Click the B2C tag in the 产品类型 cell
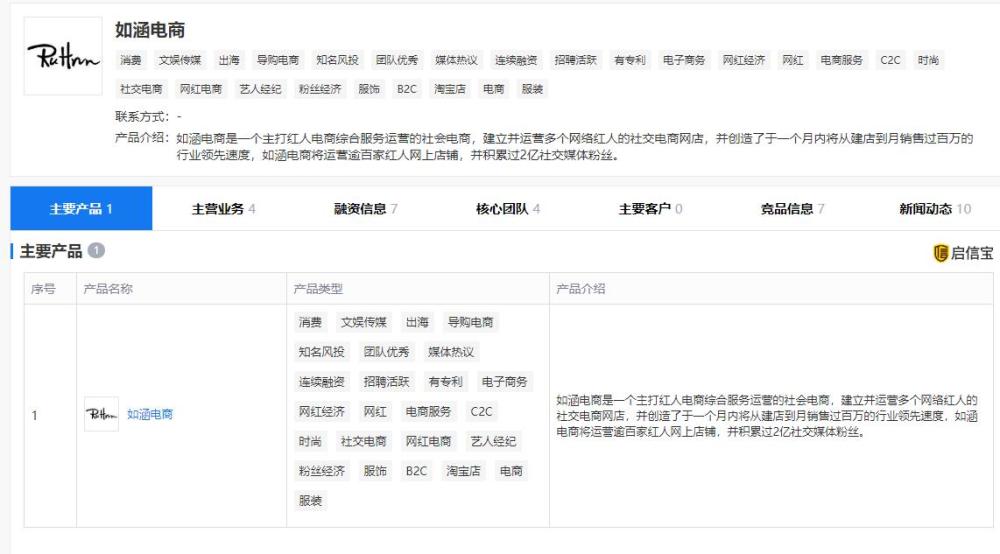 click(x=416, y=470)
